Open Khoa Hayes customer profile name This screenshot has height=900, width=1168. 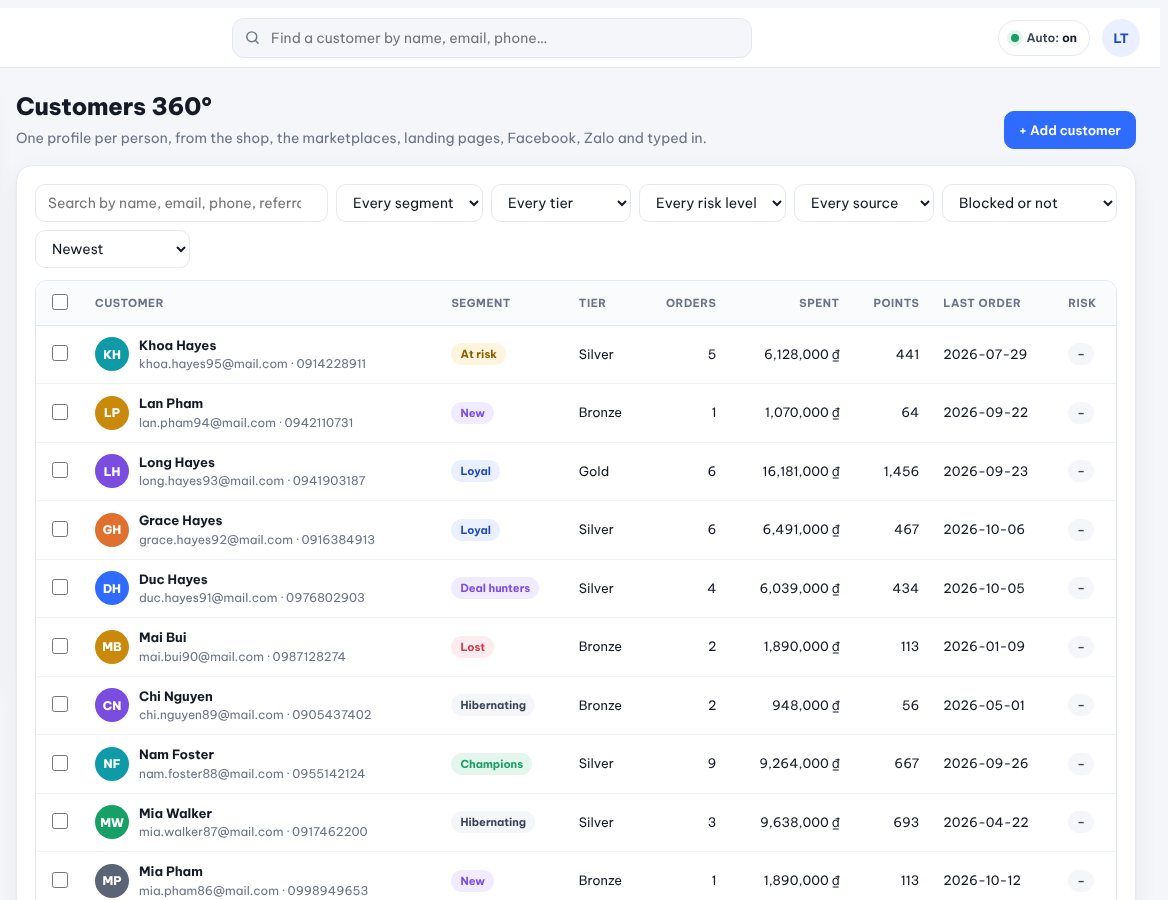pyautogui.click(x=177, y=346)
